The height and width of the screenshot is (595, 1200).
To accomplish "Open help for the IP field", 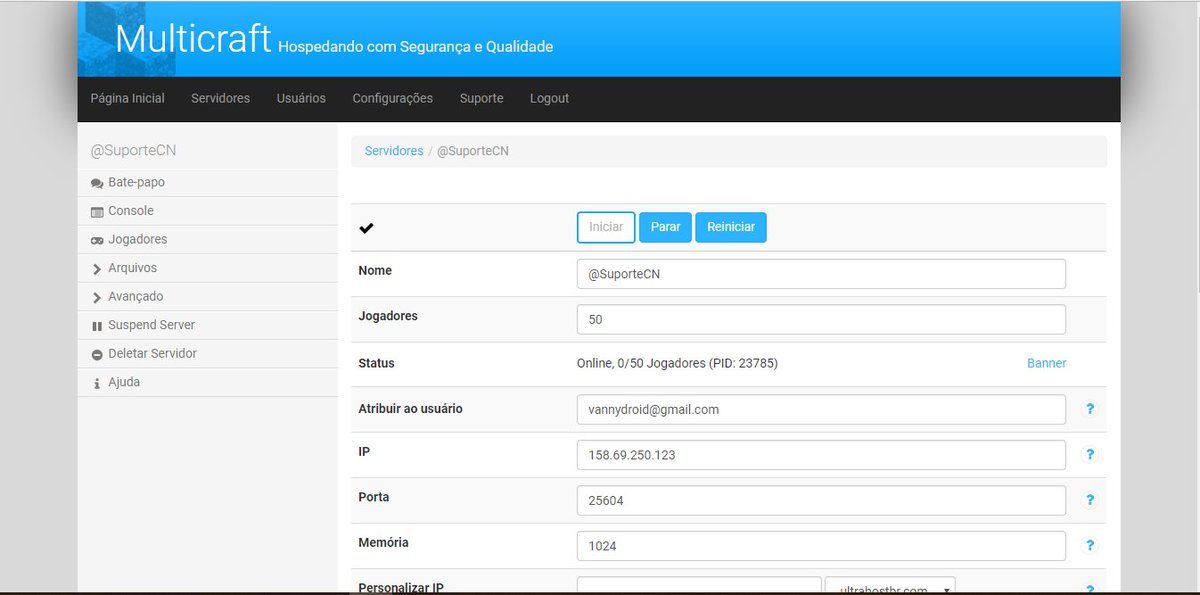I will click(1090, 454).
